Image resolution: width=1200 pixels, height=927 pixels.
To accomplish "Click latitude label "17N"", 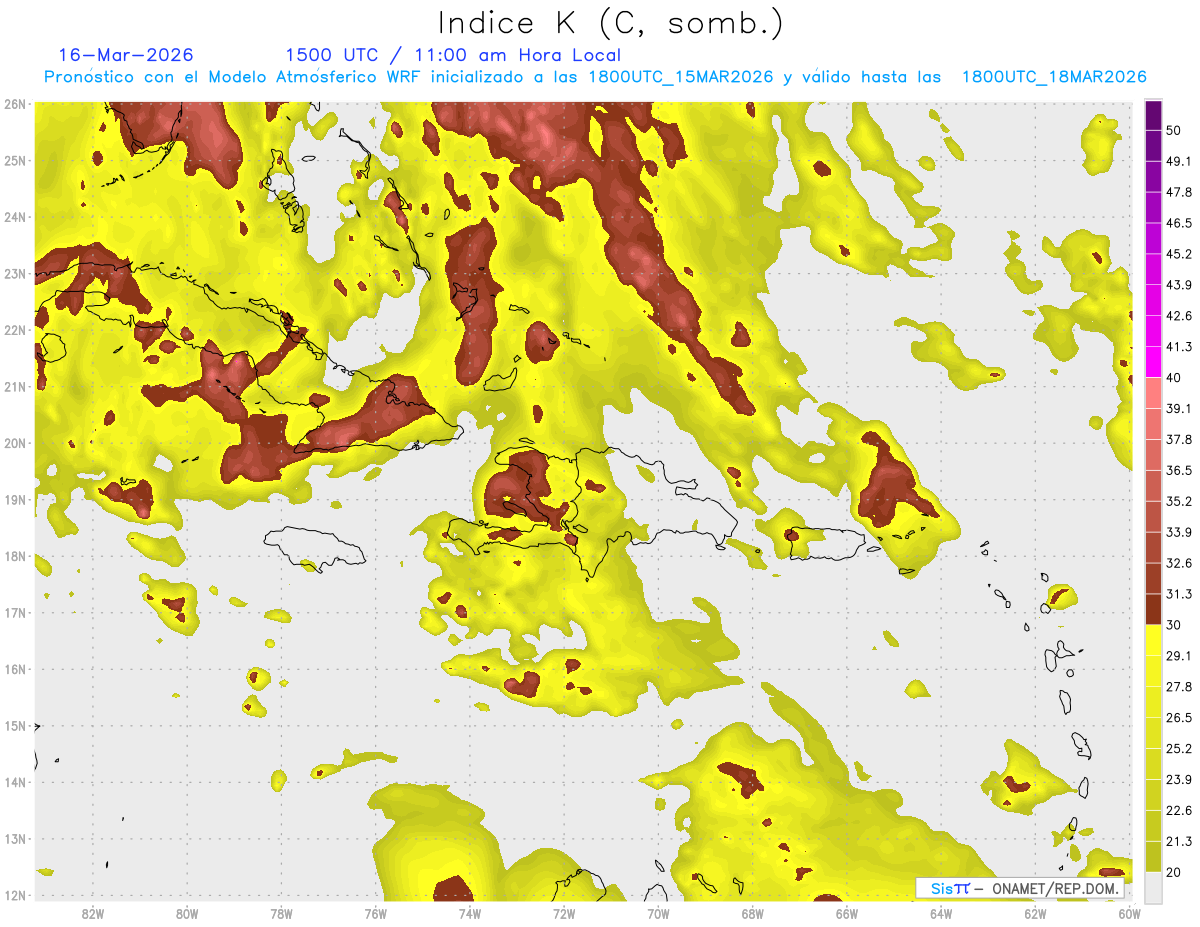I will [15, 613].
